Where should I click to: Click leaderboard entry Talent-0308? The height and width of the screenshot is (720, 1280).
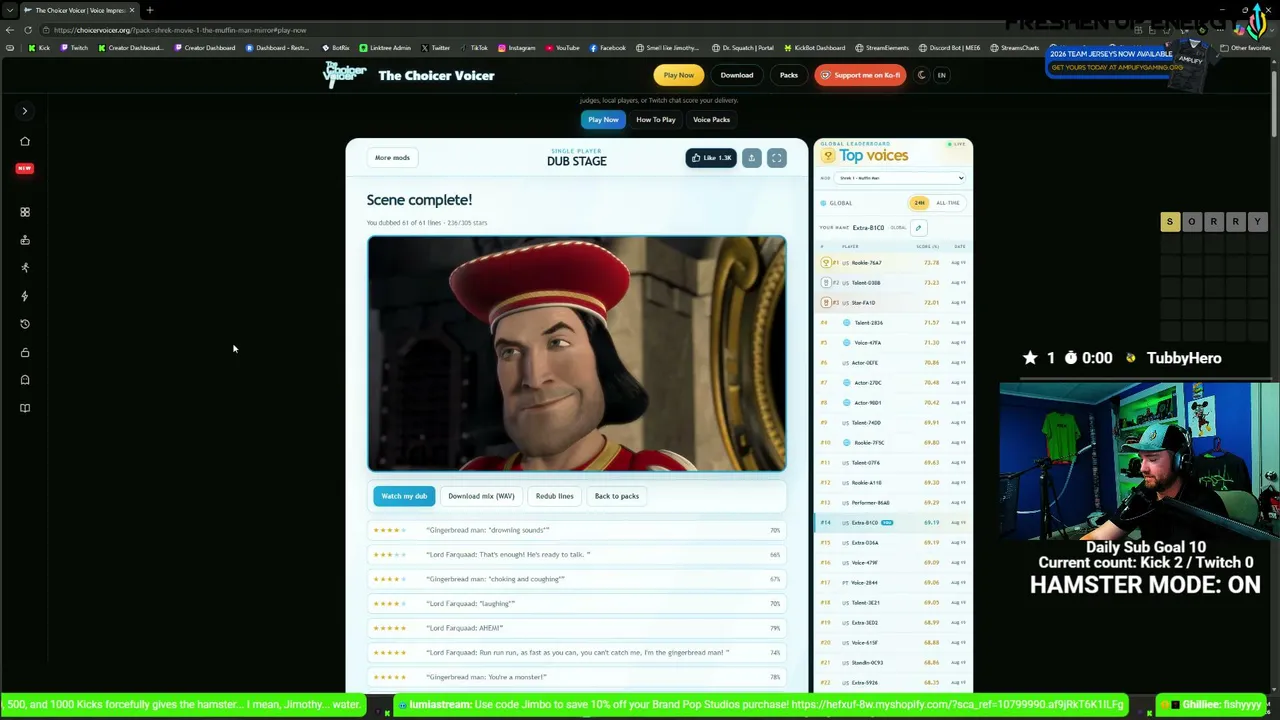[893, 283]
